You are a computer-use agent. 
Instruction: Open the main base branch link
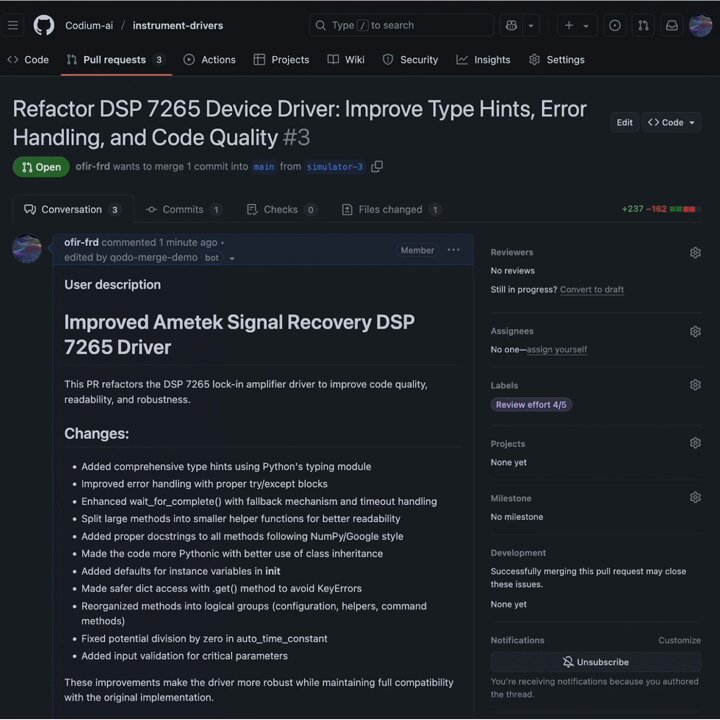click(264, 167)
